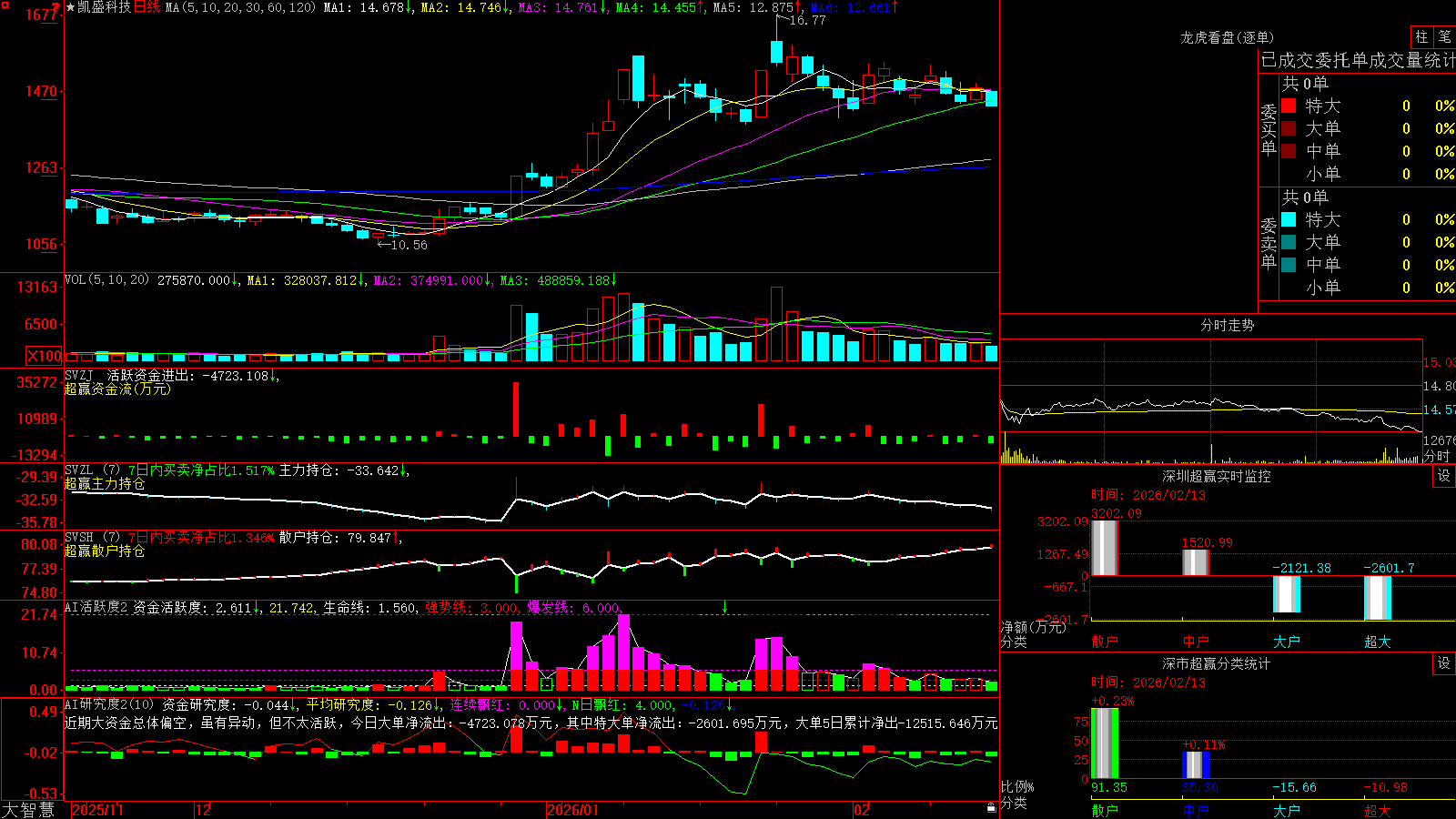1456x819 pixels.
Task: Select the SVZJ indicator label
Action: click(78, 375)
